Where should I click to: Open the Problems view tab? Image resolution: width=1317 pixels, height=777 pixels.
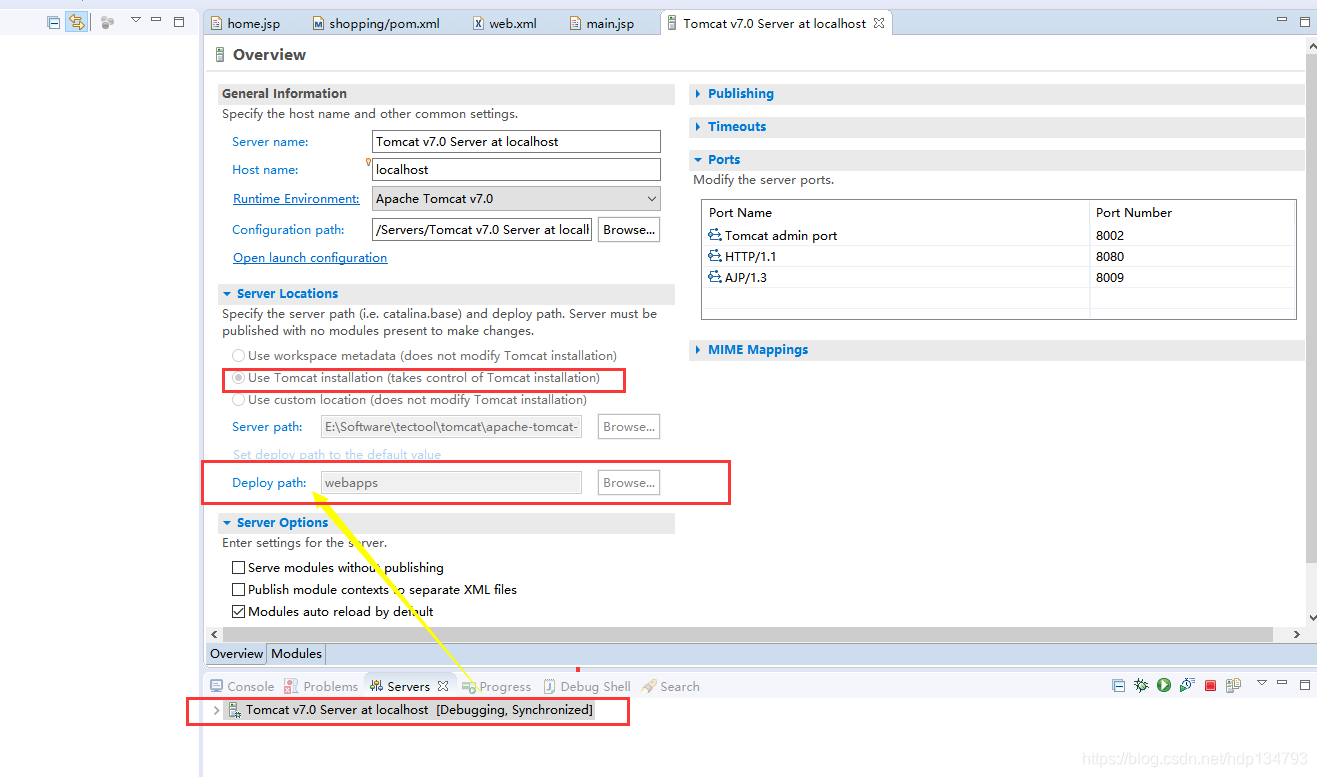tap(321, 687)
